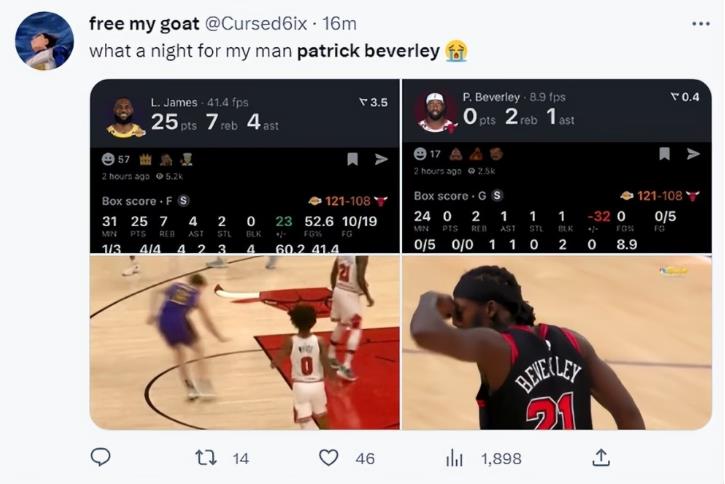Viewport: 725px width, 484px height.
Task: View tweet analytics showing 1,898 views
Action: tap(454, 458)
